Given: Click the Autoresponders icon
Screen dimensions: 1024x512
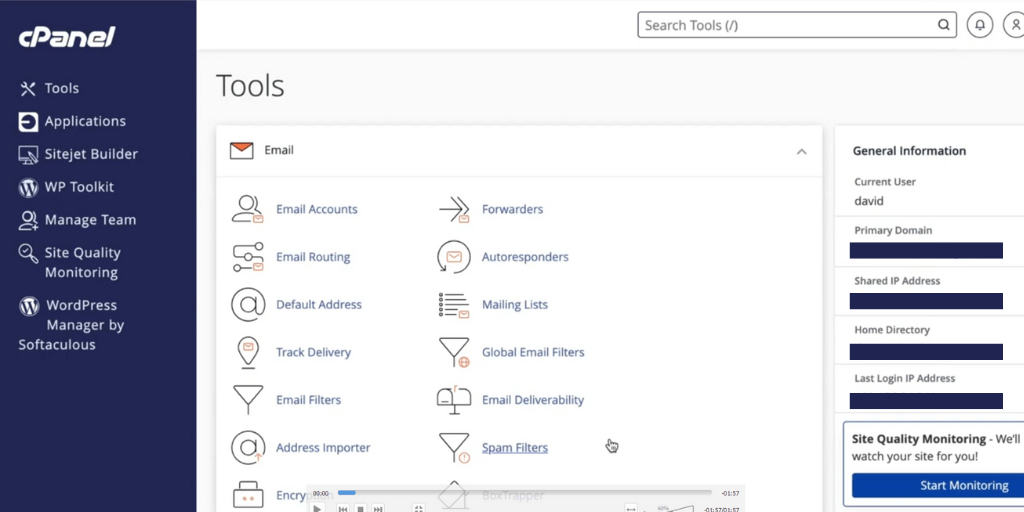Looking at the screenshot, I should pos(454,257).
